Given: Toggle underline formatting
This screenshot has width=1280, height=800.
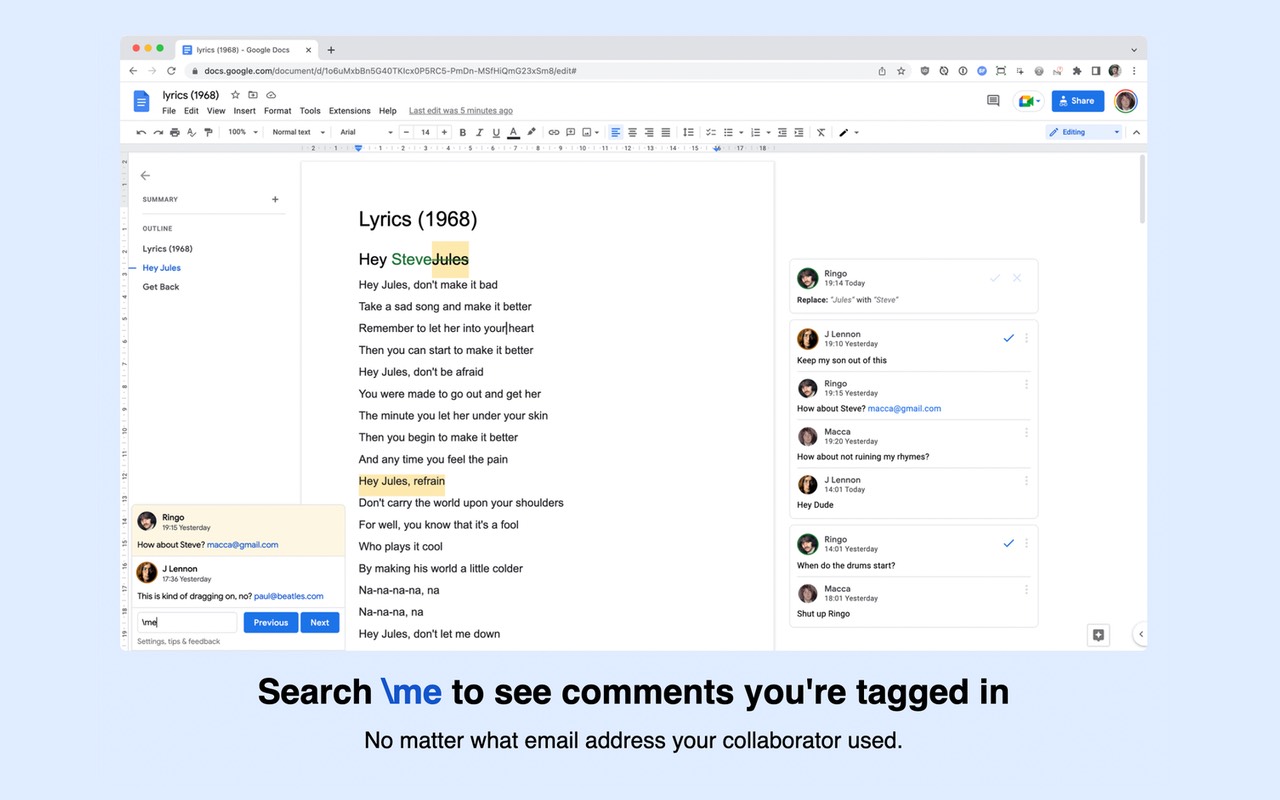Looking at the screenshot, I should (496, 132).
